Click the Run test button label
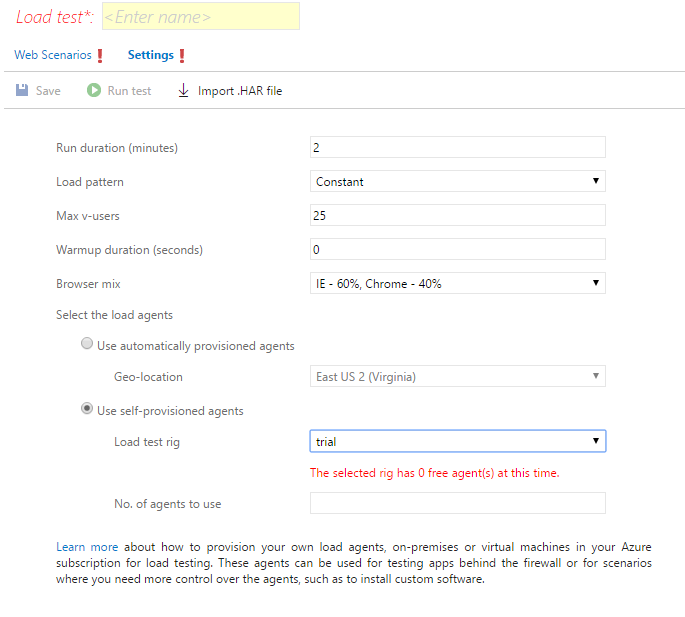 129,91
